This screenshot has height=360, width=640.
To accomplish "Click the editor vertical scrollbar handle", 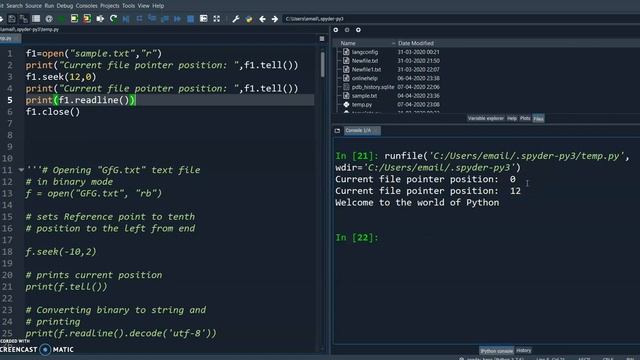I will point(322,64).
